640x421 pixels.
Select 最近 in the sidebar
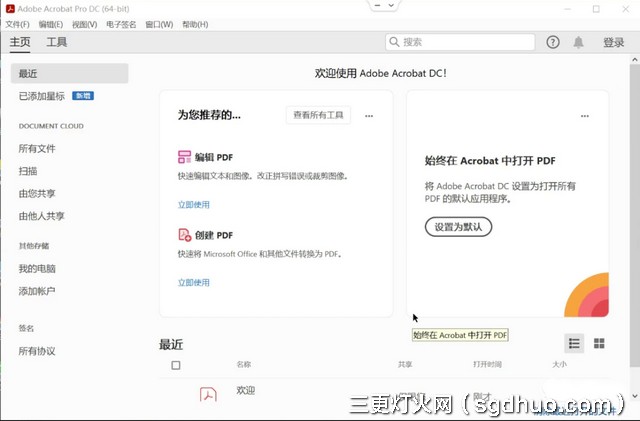[69, 74]
